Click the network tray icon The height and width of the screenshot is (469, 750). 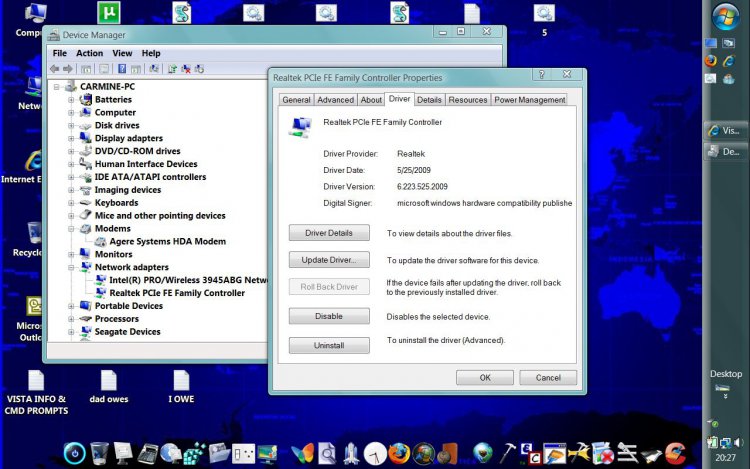pos(726,443)
